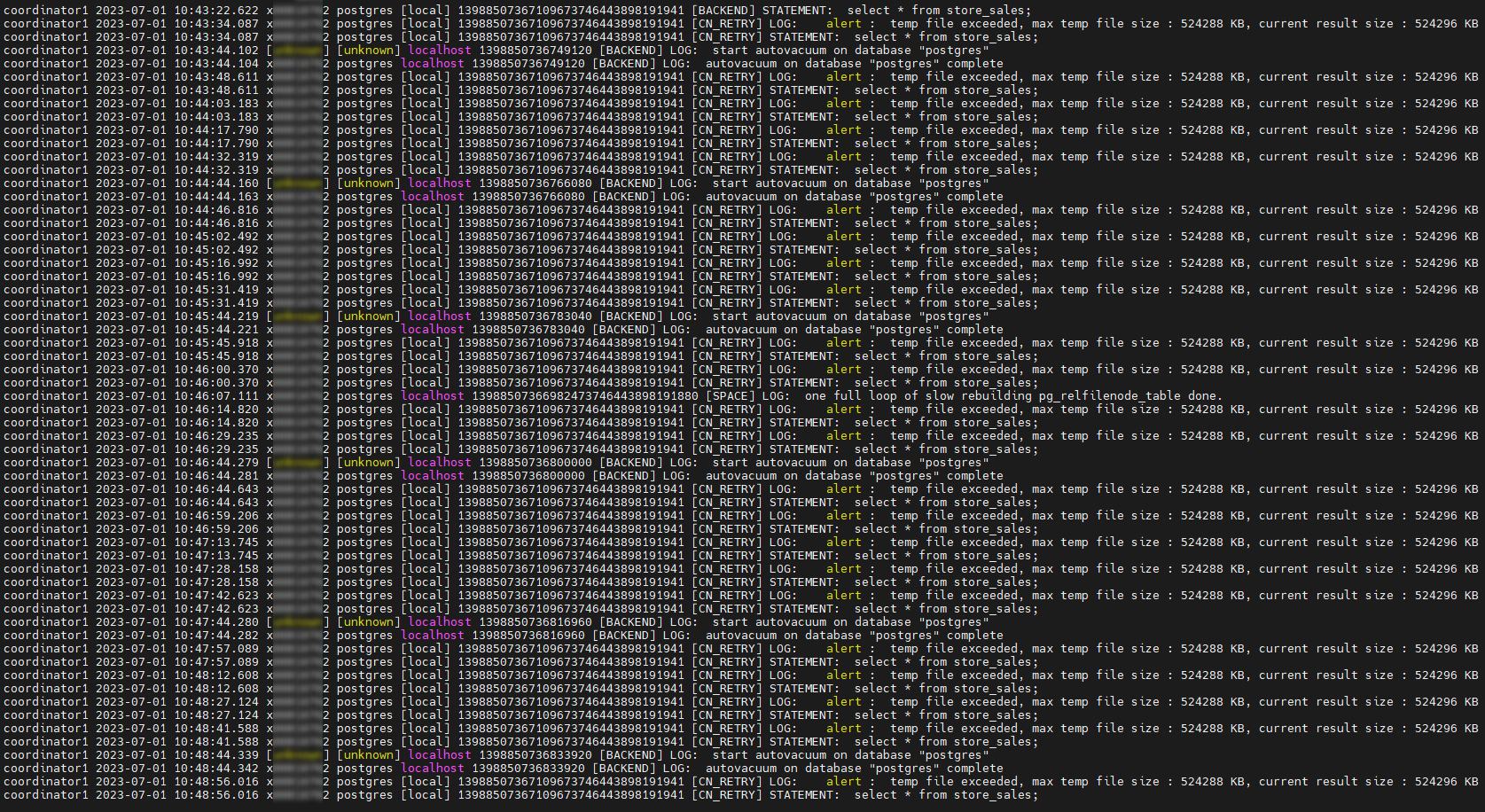Viewport: 1485px width, 812px height.
Task: Click 'localhost' in the 10:45:44.221 line
Action: (x=433, y=330)
